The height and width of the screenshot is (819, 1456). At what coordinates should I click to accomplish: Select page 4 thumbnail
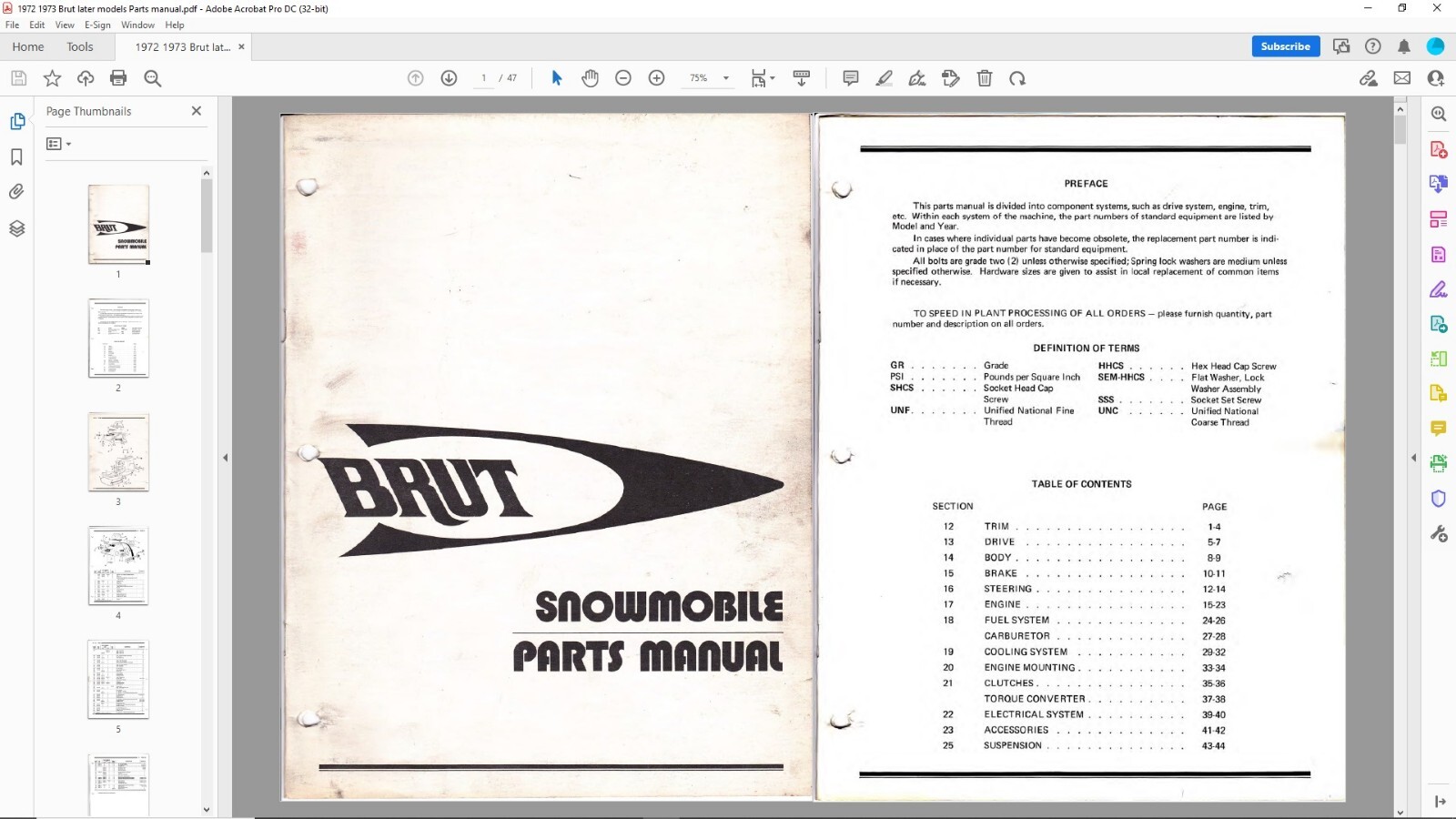(118, 566)
